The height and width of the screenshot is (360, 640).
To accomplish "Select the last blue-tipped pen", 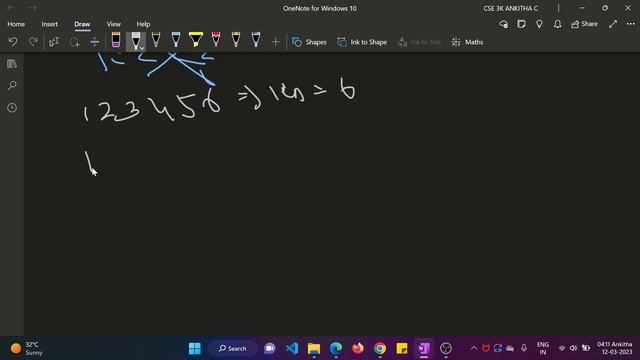I will coord(256,40).
